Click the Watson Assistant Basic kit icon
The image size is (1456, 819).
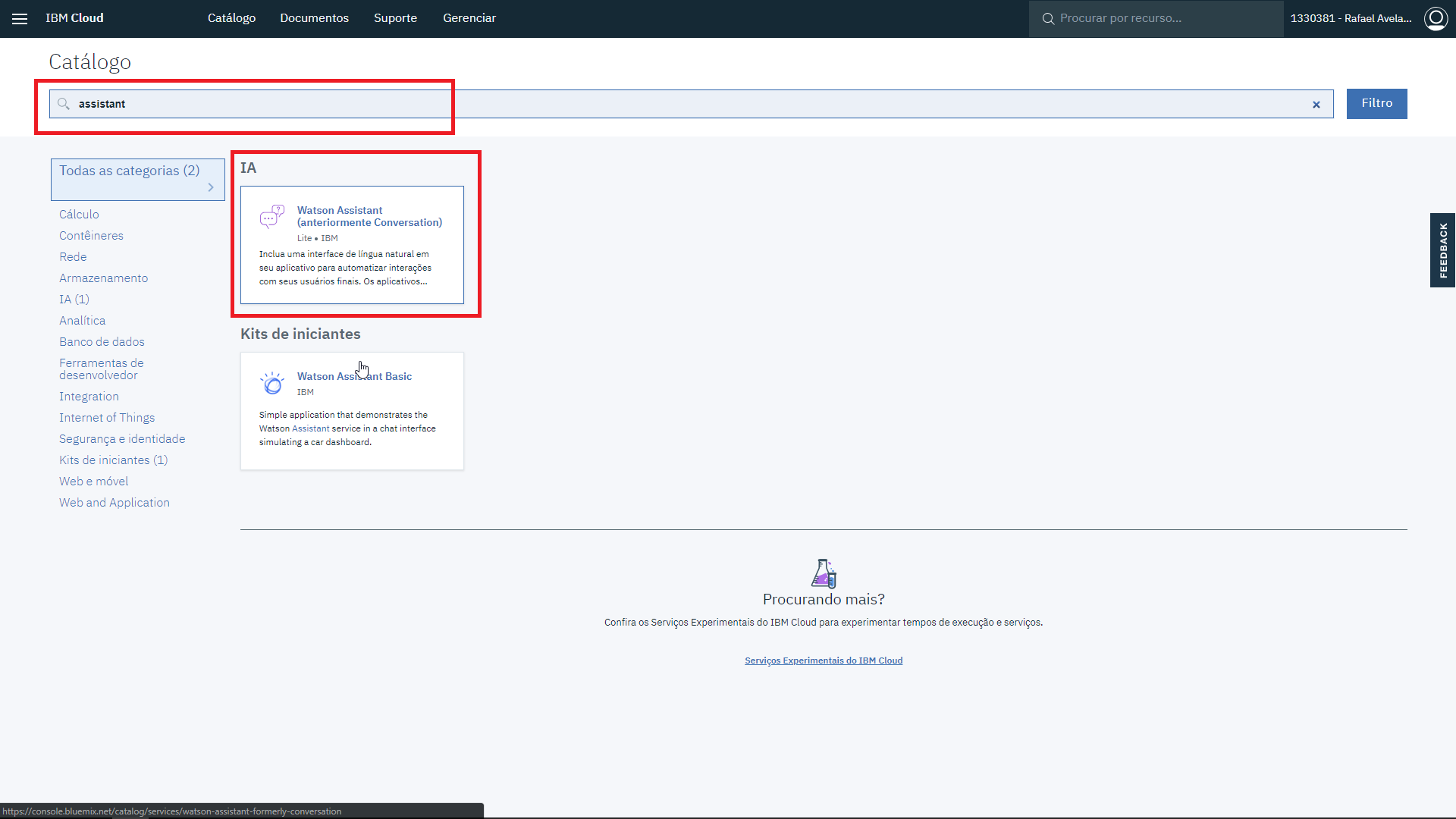272,383
